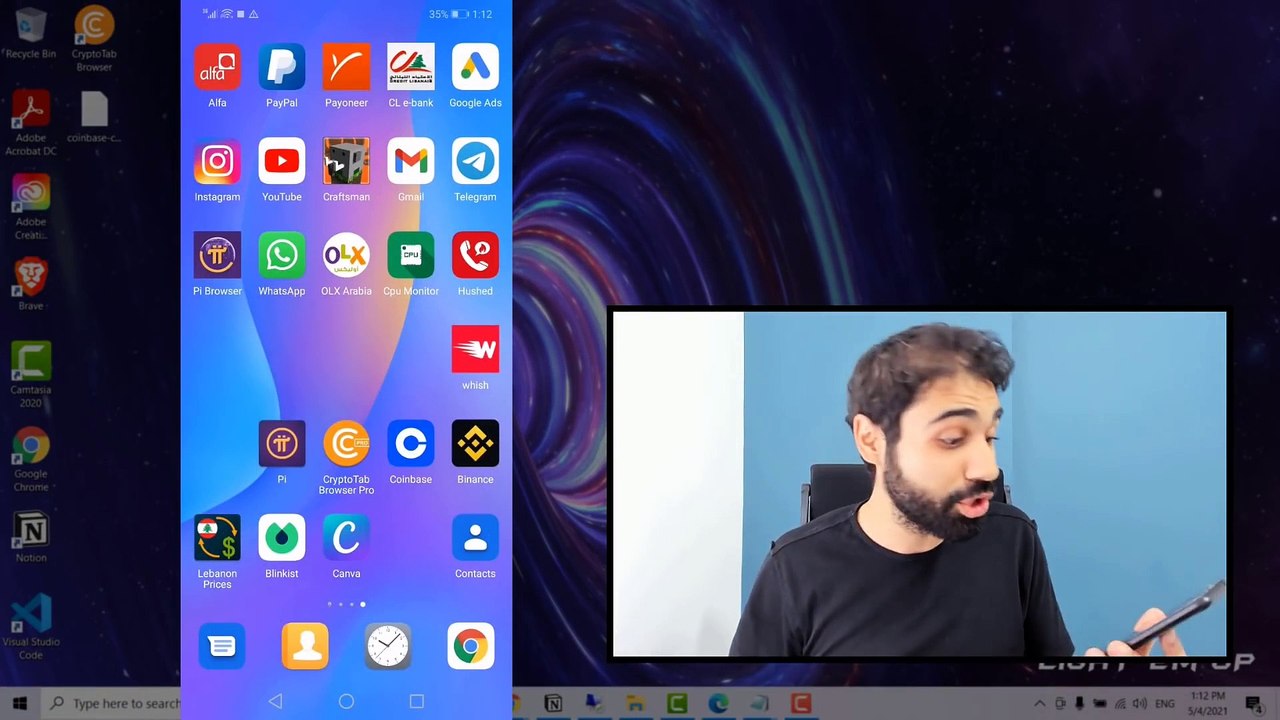Open red Camtasia recorder in taskbar
1280x720 pixels.
801,704
